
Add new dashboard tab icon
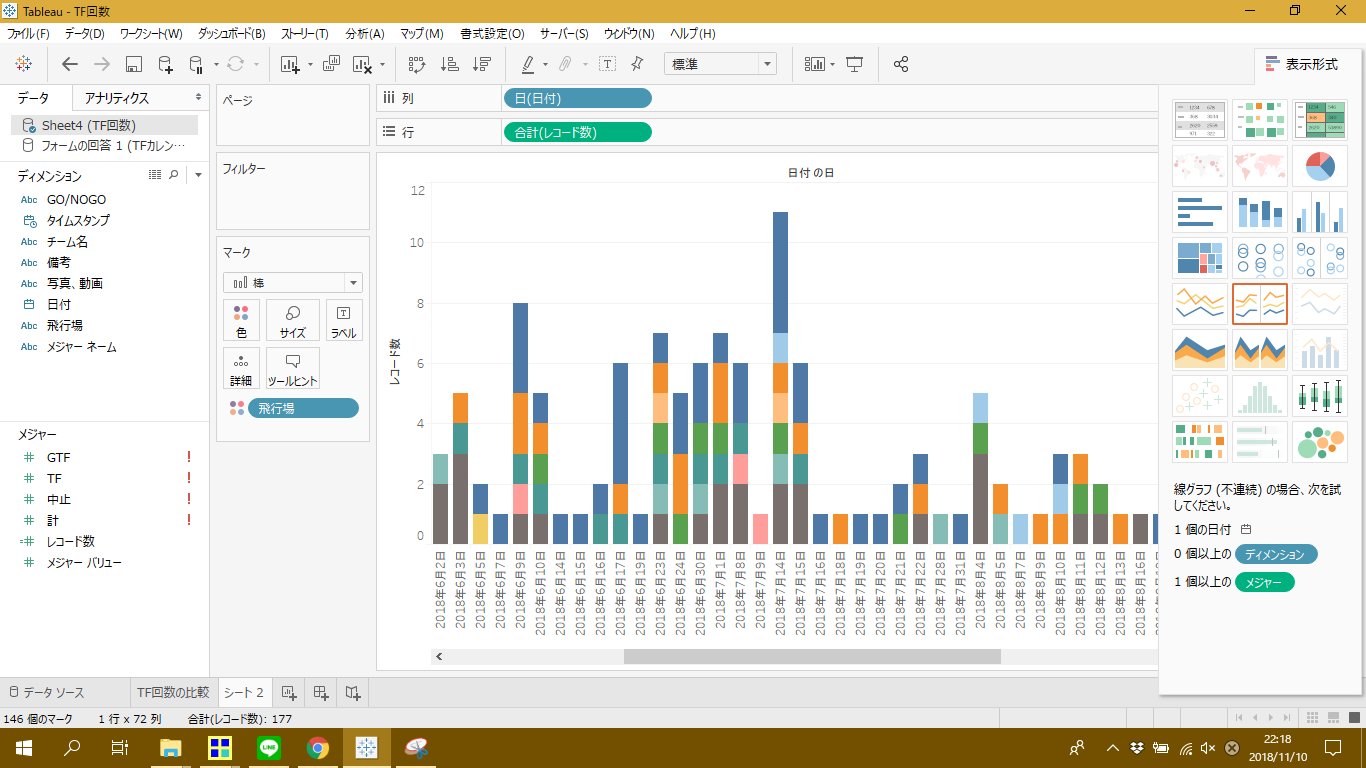[320, 692]
